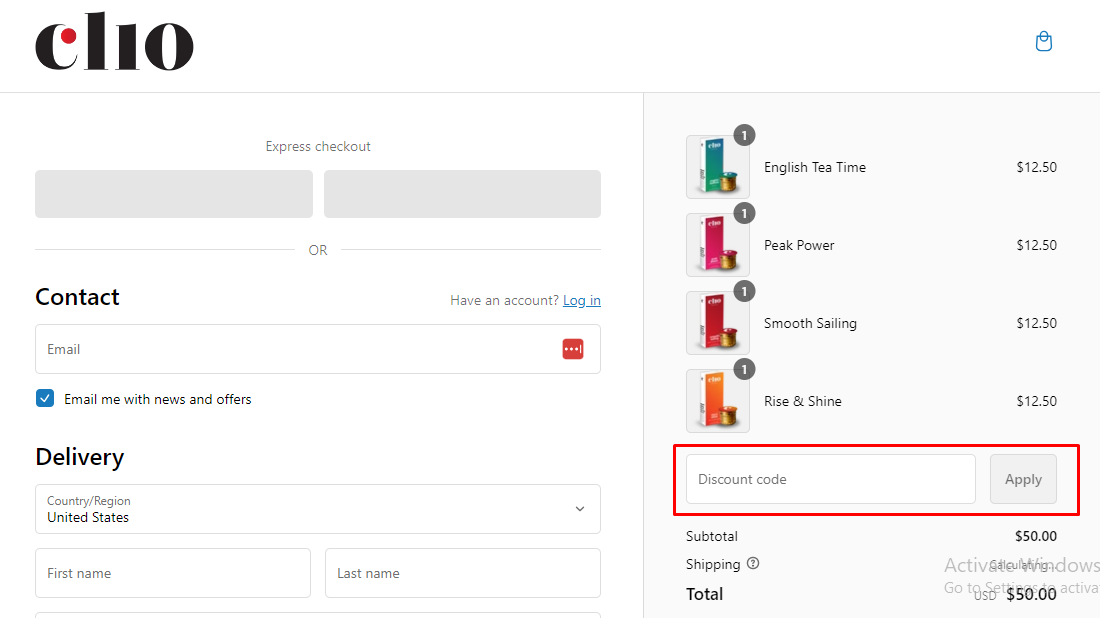Click the Rise & Shine product thumbnail
Viewport: 1100px width, 618px height.
click(718, 401)
